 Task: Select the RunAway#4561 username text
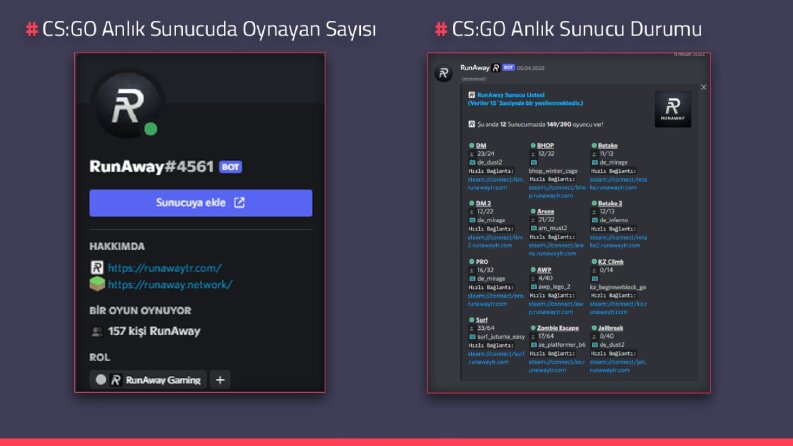[151, 166]
